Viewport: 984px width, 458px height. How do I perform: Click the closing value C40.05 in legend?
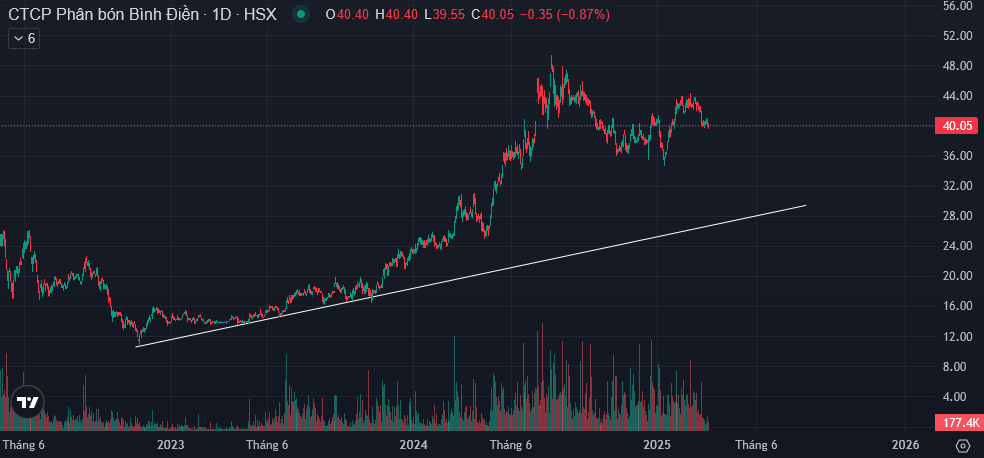(494, 14)
